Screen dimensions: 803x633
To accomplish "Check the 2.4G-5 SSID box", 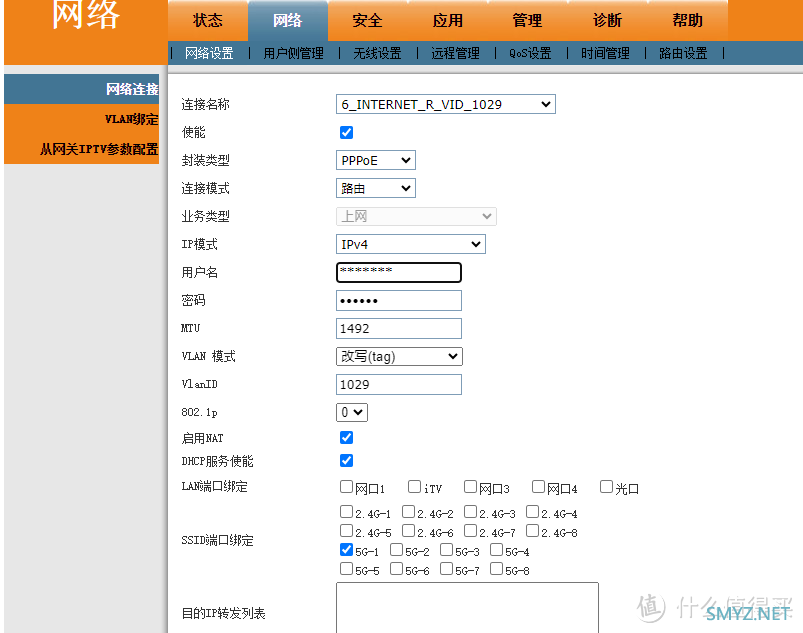I will click(346, 531).
